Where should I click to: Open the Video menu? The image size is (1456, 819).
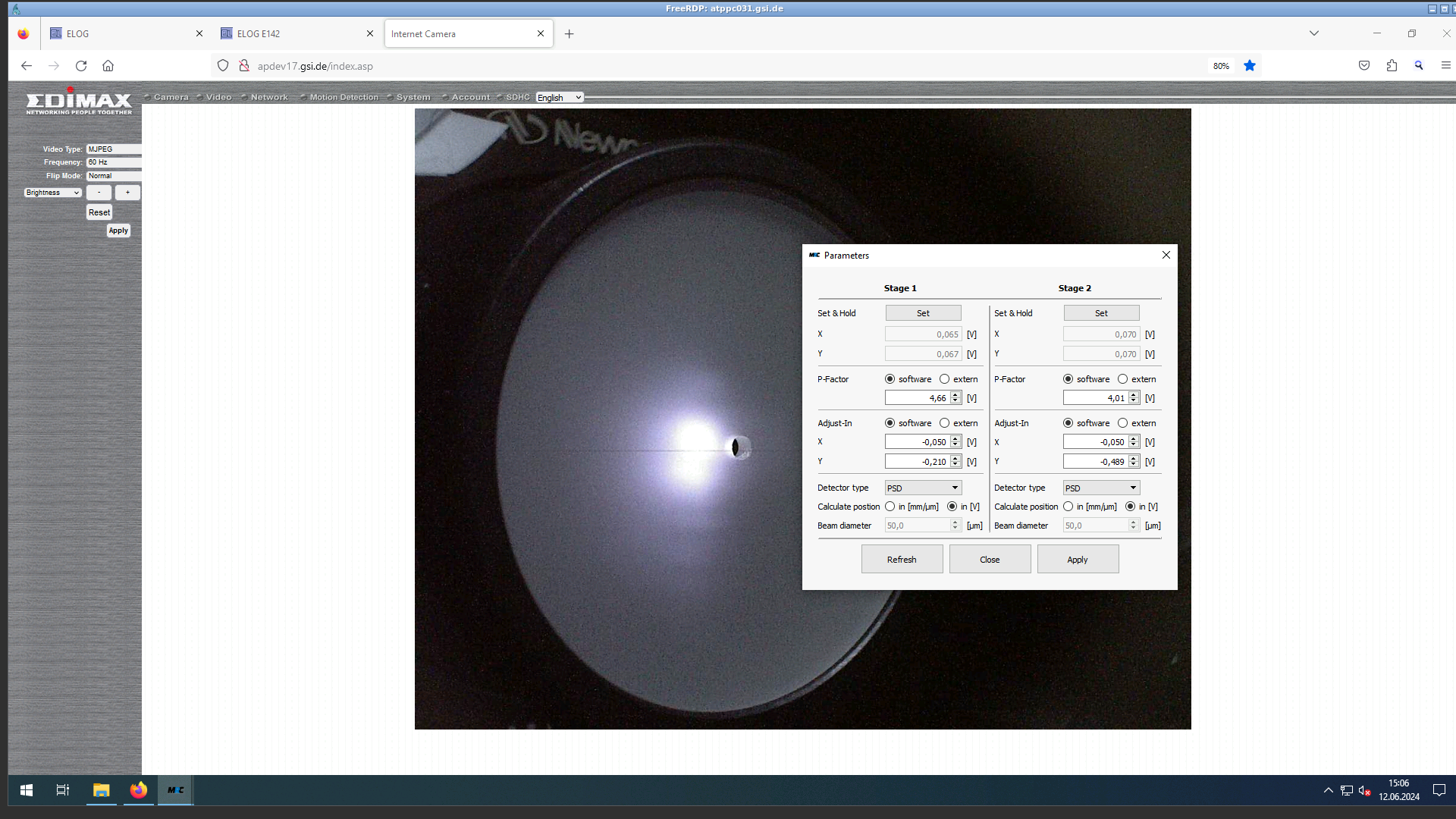coord(218,97)
